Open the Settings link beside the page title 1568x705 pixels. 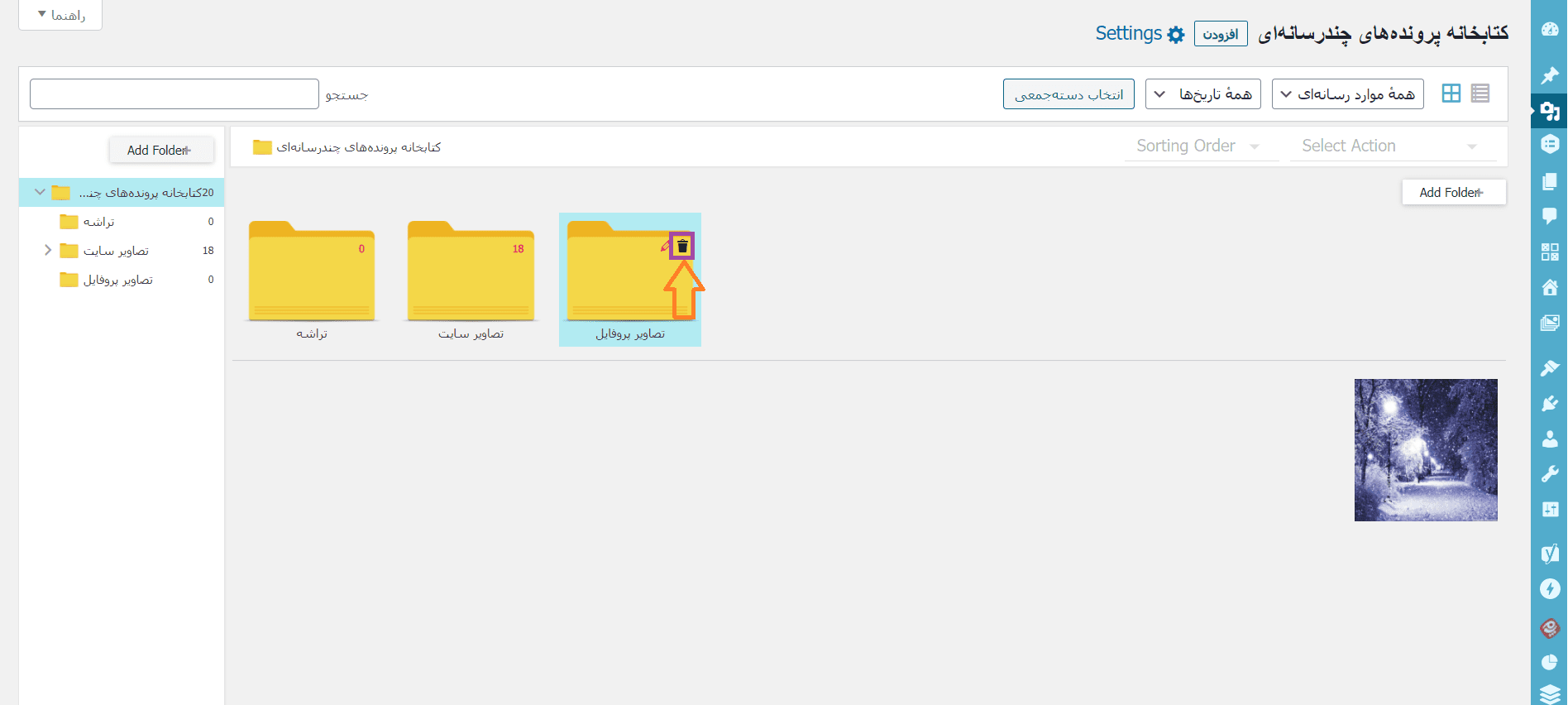click(1140, 34)
